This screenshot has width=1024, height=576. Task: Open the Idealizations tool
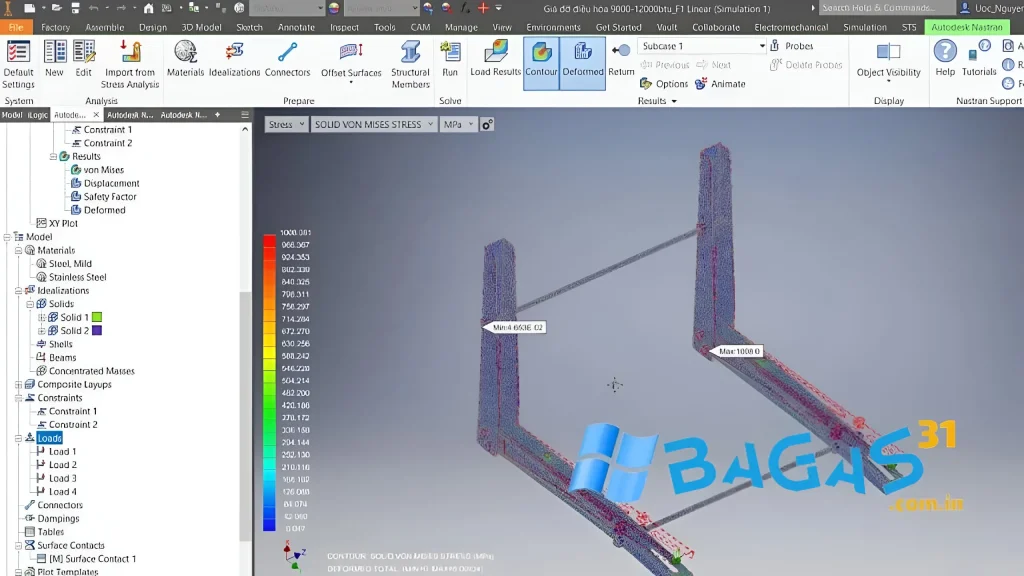click(x=234, y=59)
